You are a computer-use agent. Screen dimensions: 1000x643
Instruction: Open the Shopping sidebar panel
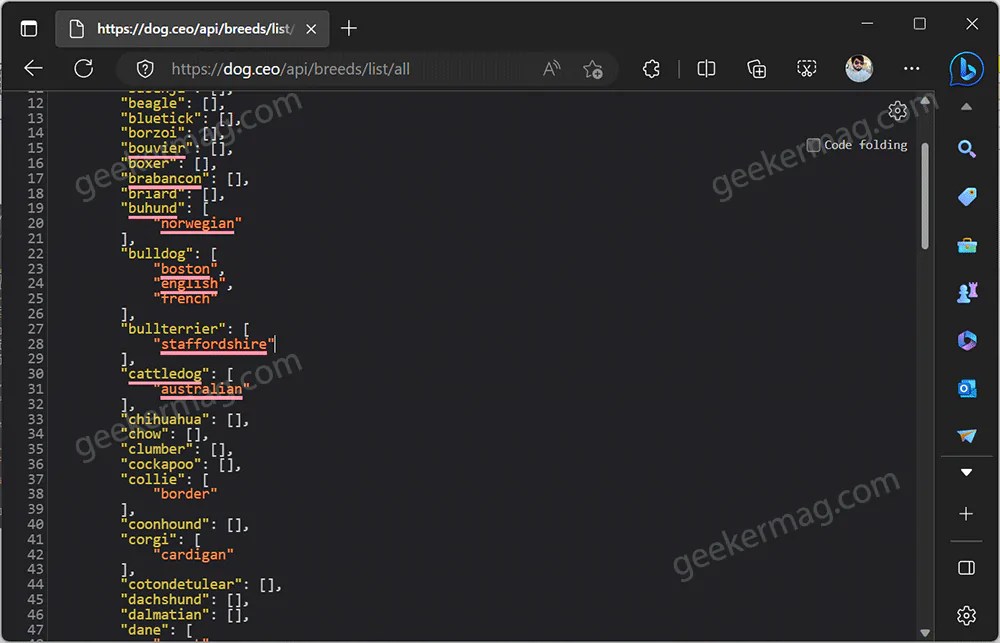pyautogui.click(x=966, y=196)
